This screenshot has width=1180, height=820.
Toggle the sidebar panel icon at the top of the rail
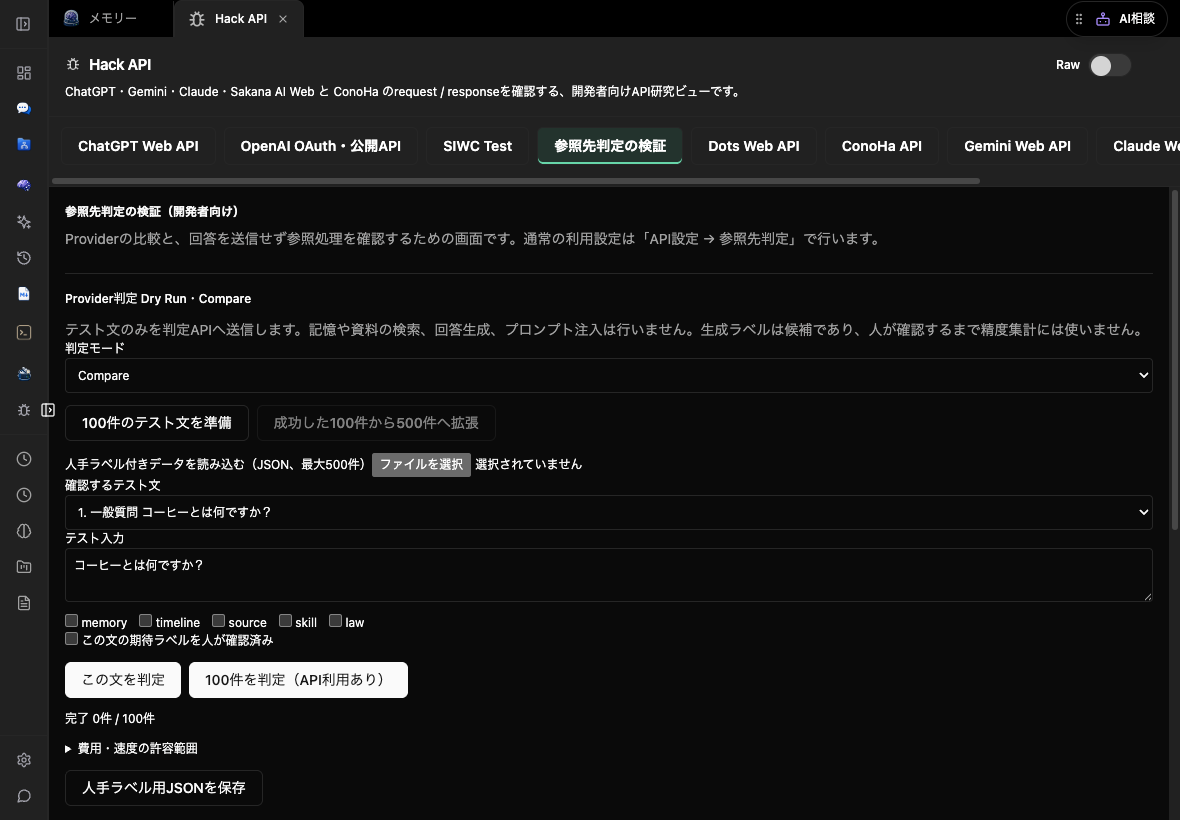point(23,24)
